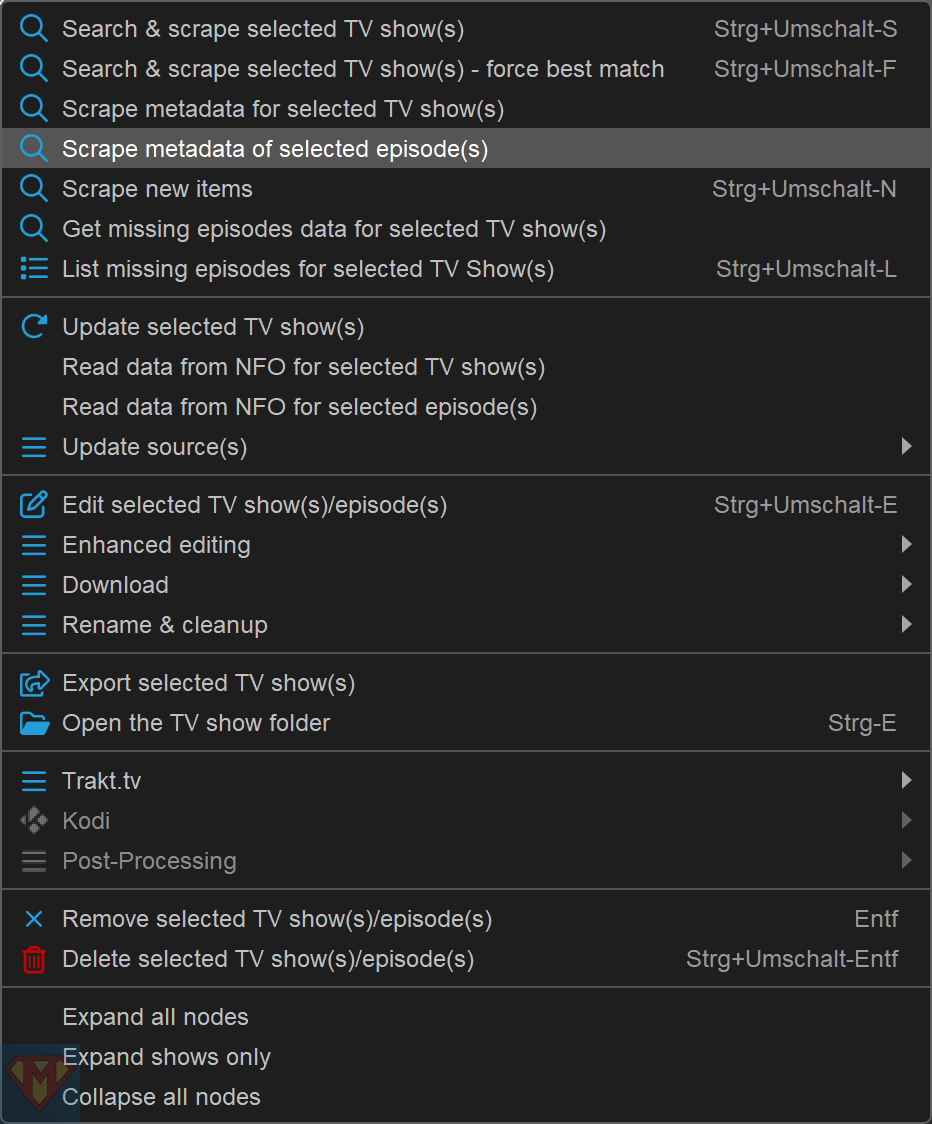The height and width of the screenshot is (1124, 932).
Task: Select Scrape metadata of selected episode(s)
Action: (275, 149)
